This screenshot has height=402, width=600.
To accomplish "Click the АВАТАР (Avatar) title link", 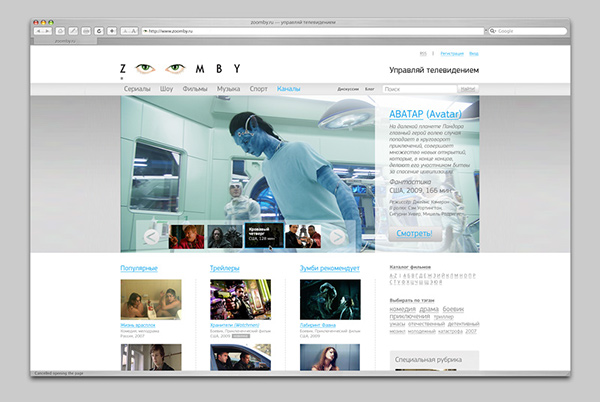I will 425,114.
